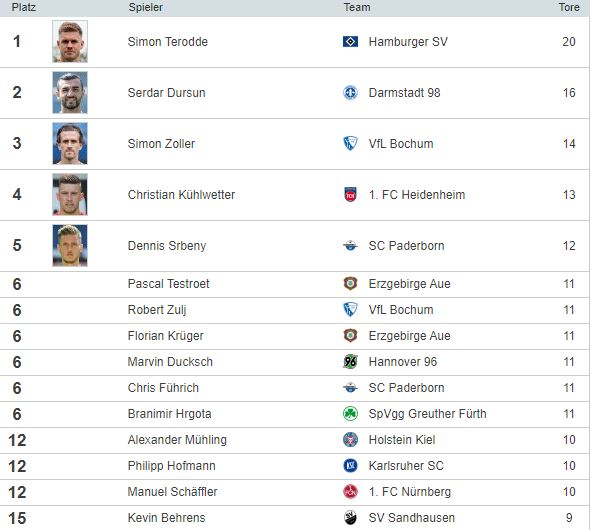Open Dennis Srbeny's player photo
The height and width of the screenshot is (530, 592).
pos(70,245)
